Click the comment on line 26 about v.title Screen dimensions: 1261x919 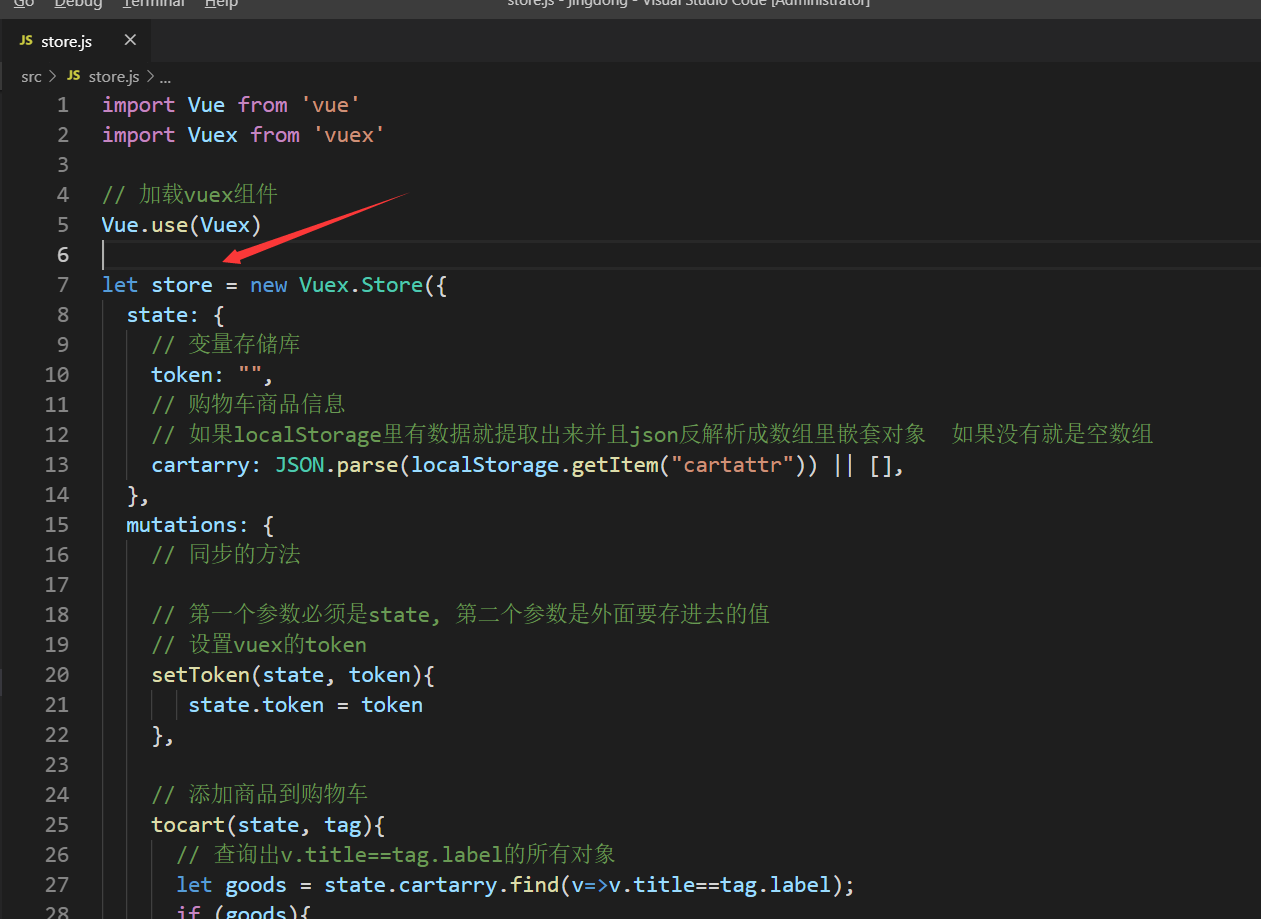click(x=396, y=855)
